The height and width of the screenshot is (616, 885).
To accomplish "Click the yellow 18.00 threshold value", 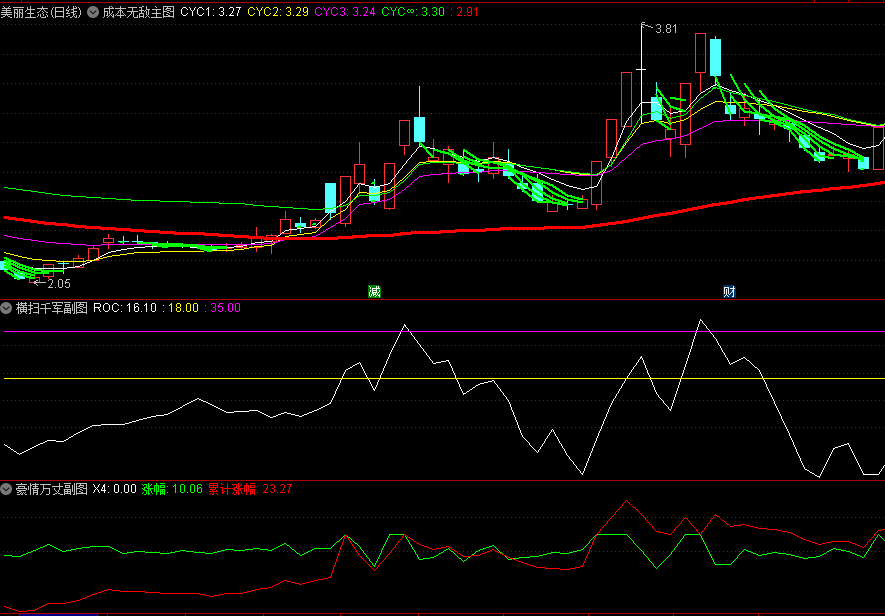I will (x=183, y=308).
